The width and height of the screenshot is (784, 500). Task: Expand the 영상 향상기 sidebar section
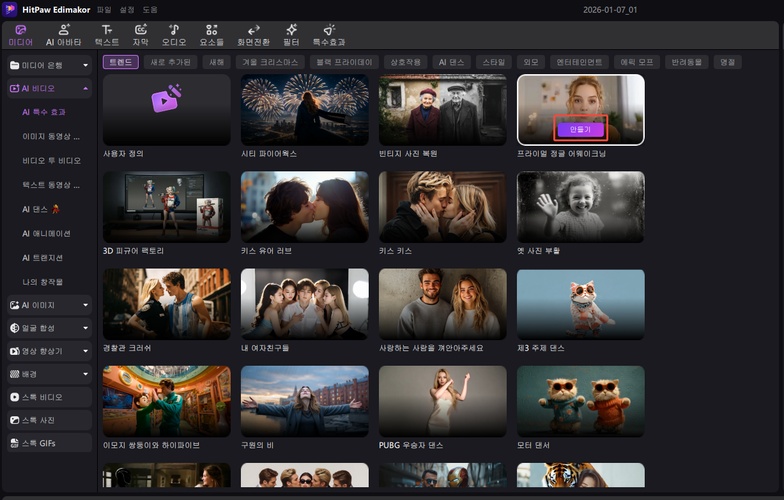coord(49,351)
